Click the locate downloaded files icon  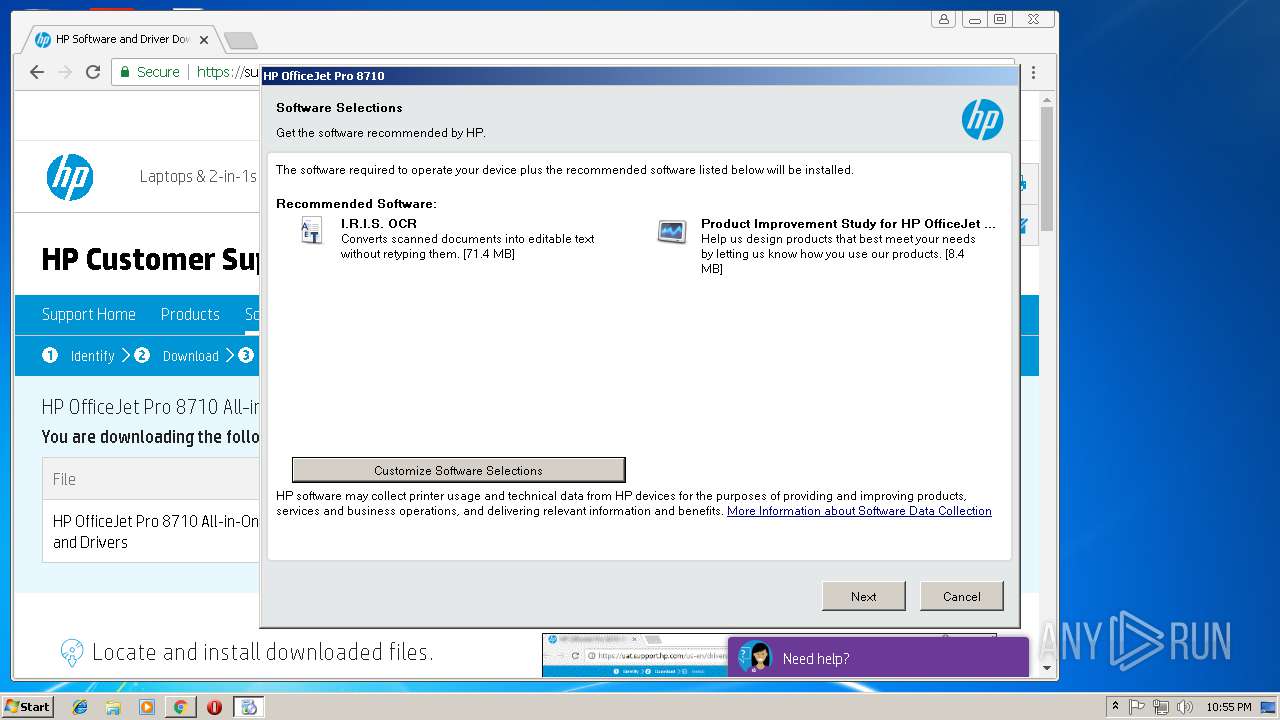(x=72, y=653)
